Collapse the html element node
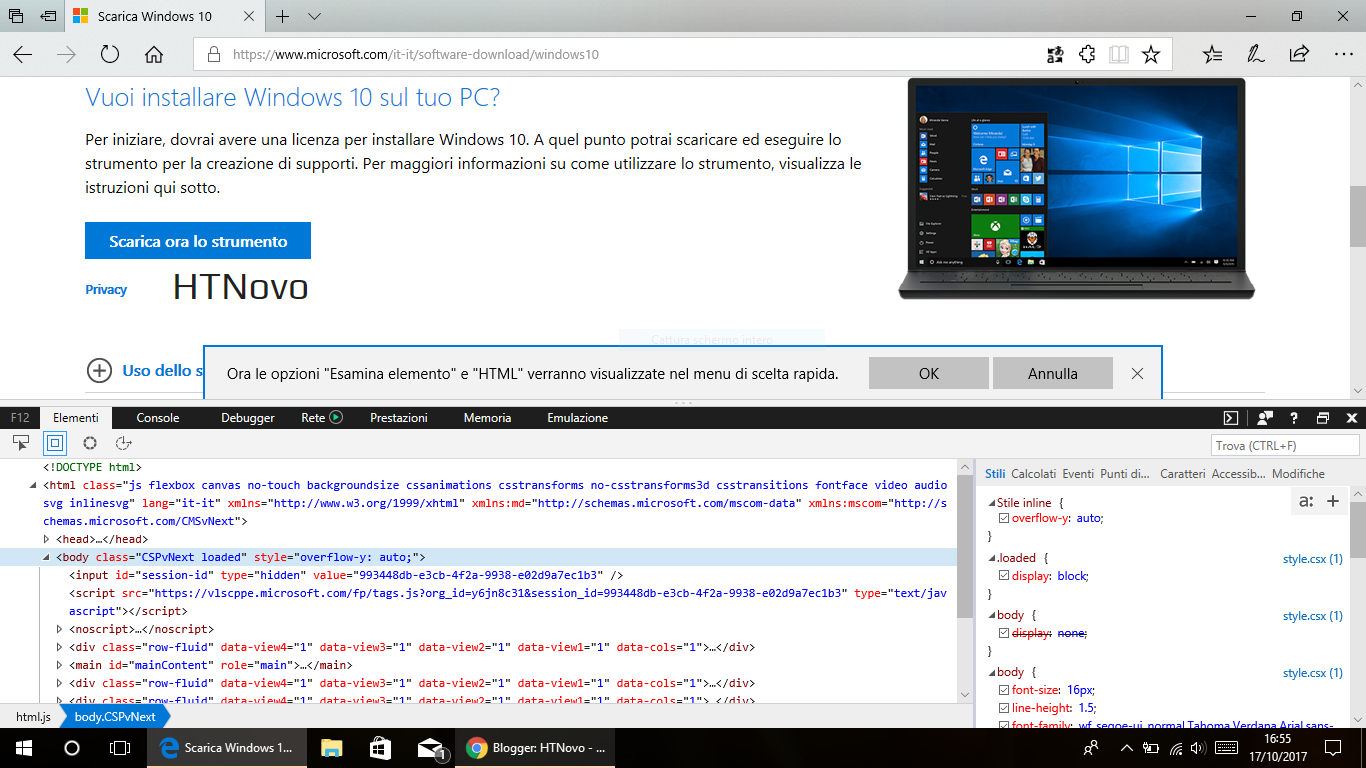This screenshot has width=1366, height=768. click(x=32, y=485)
